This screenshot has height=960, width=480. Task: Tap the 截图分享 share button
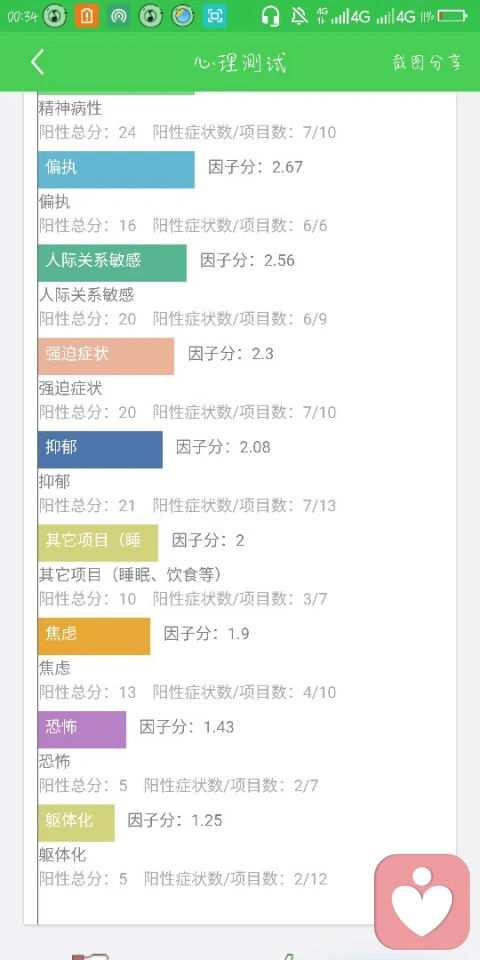(427, 62)
